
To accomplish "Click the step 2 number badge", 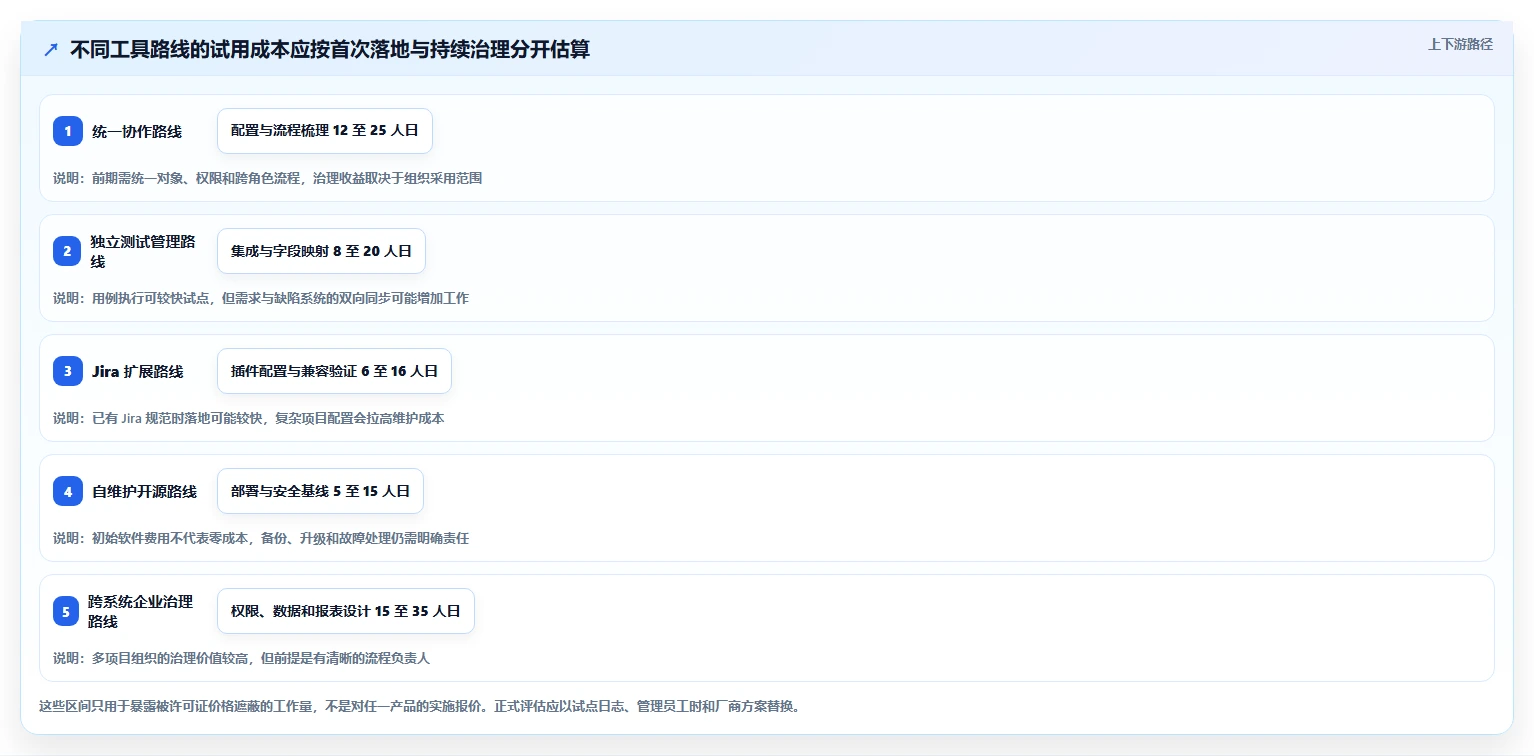I will 67,251.
